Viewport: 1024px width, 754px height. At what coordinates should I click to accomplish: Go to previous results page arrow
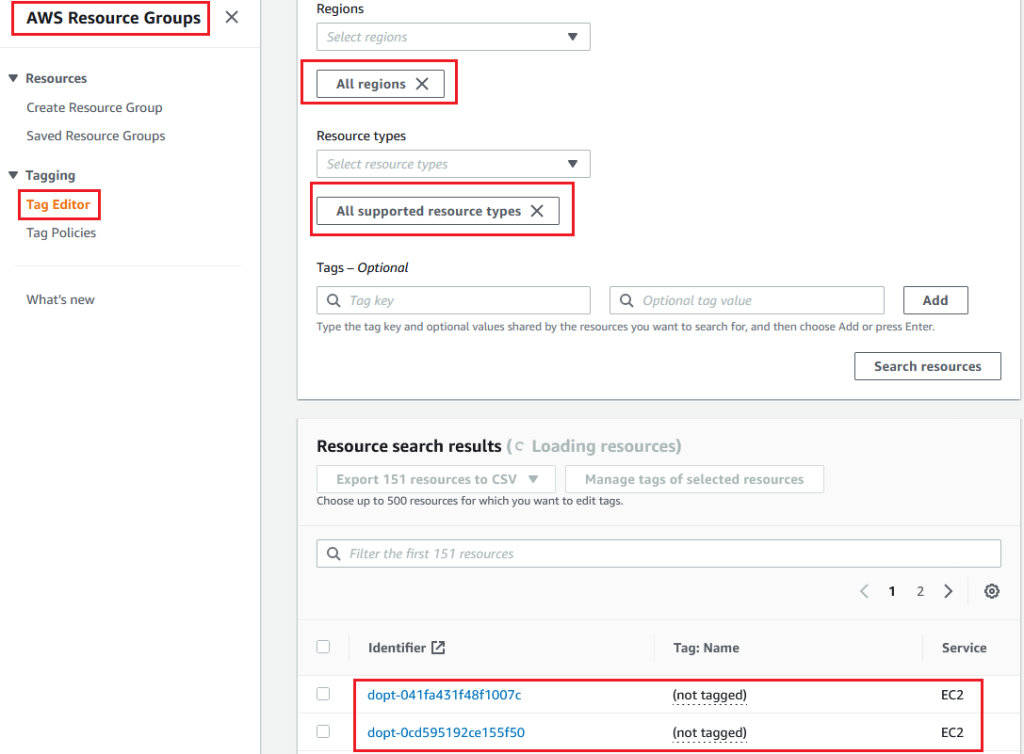864,591
